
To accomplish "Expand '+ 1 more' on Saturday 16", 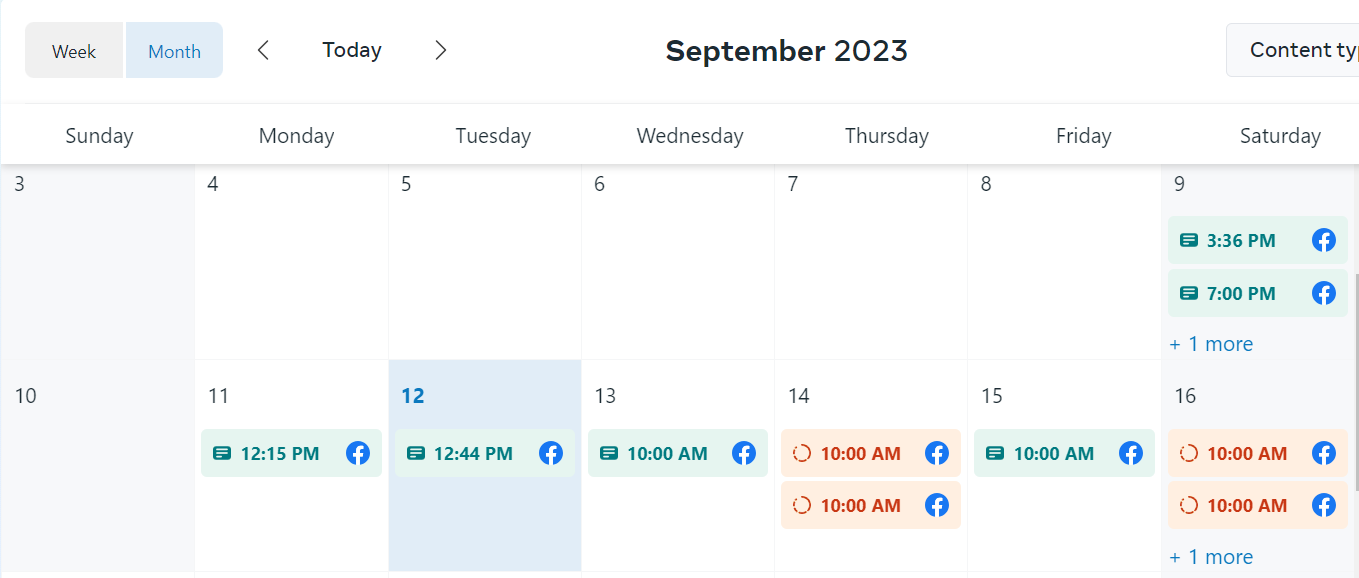I will (1211, 557).
